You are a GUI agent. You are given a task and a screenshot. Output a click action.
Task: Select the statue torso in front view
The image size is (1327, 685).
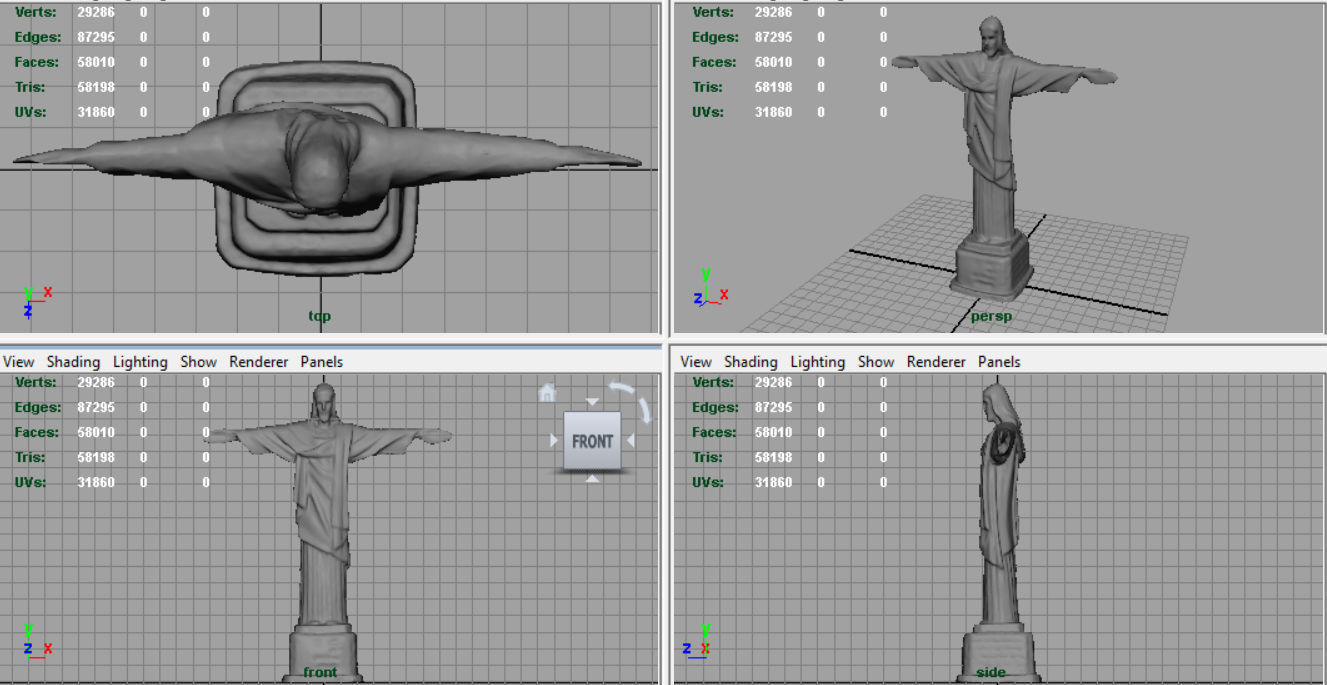point(323,490)
